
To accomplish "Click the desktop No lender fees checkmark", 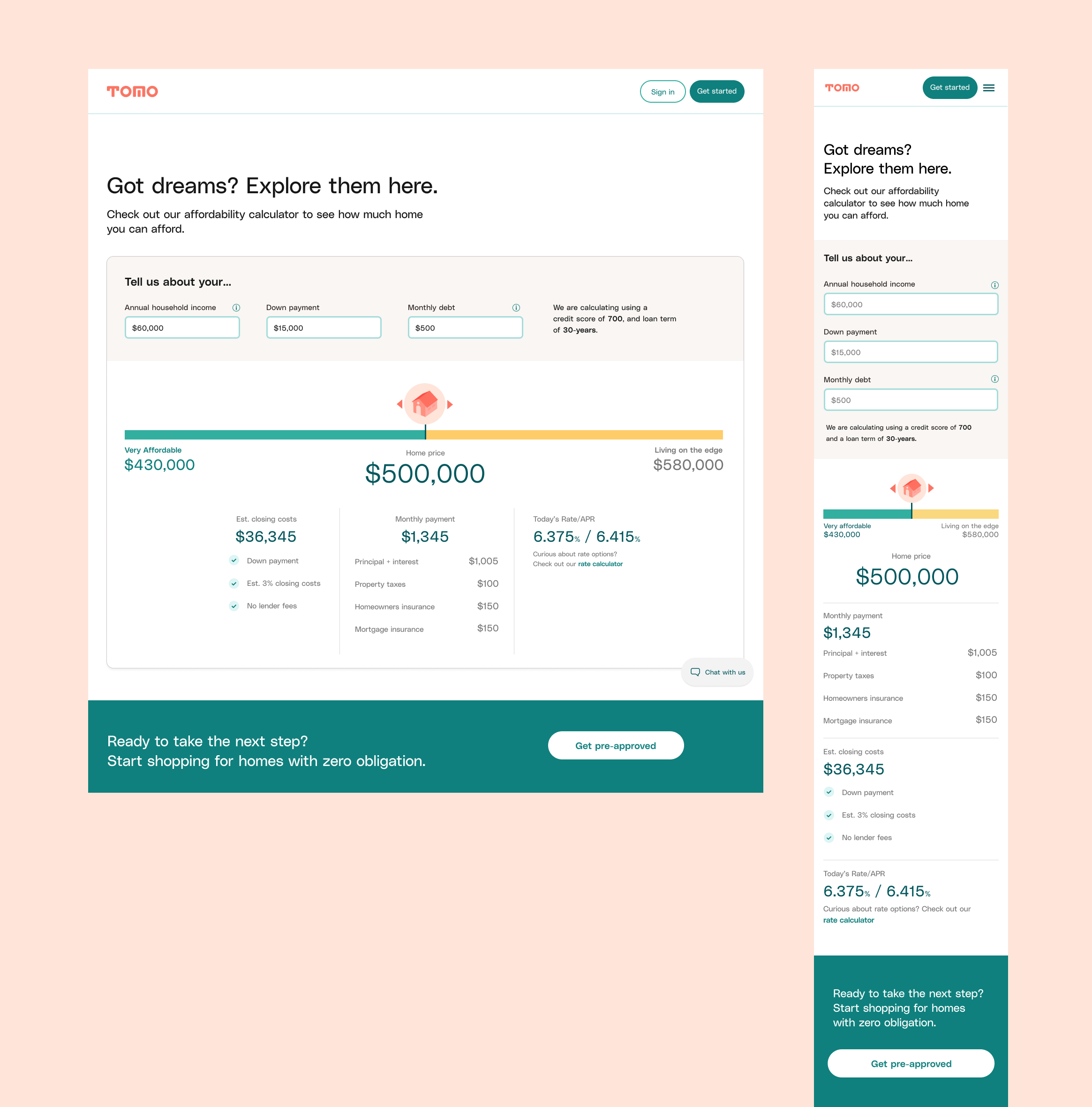I will 234,606.
